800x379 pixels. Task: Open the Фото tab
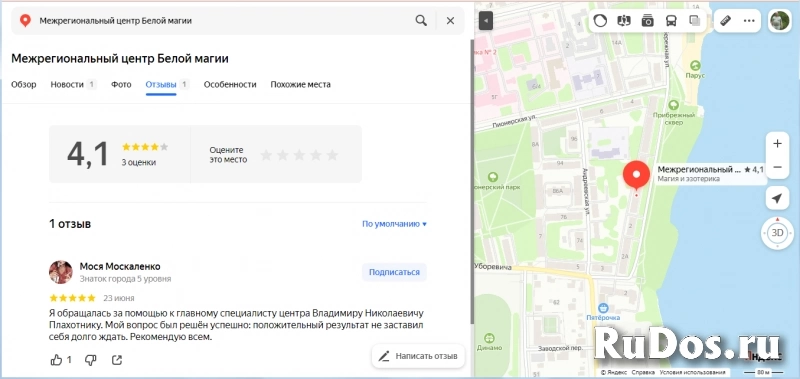click(121, 85)
